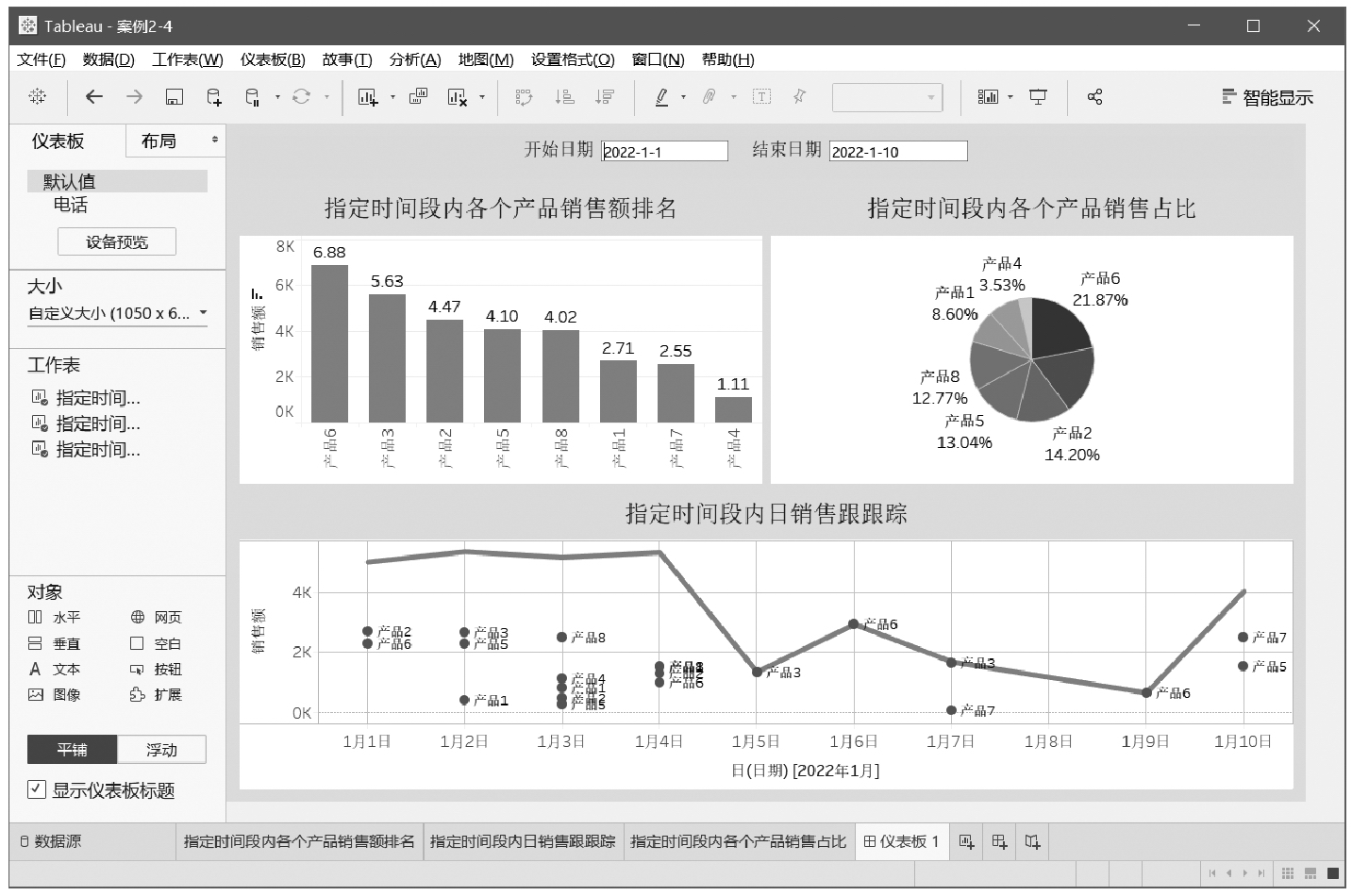The width and height of the screenshot is (1352, 896).
Task: Add a 按钮 object to the dashboard
Action: [x=157, y=670]
